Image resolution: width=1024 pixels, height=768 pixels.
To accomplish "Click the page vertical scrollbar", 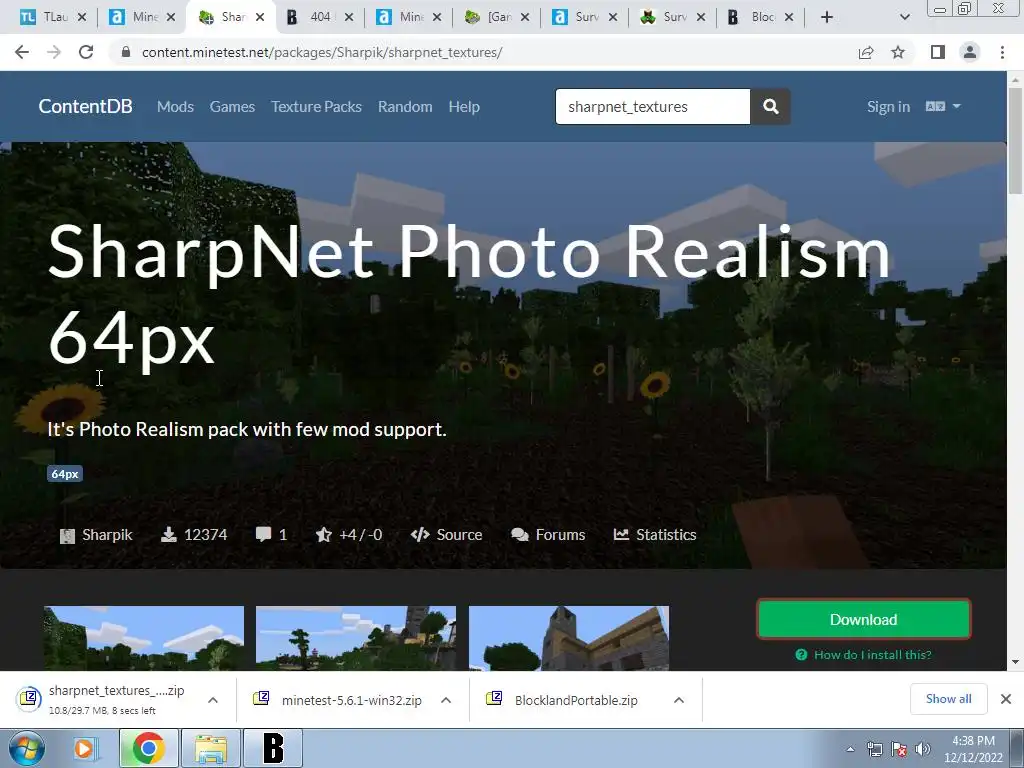I will 1015,140.
